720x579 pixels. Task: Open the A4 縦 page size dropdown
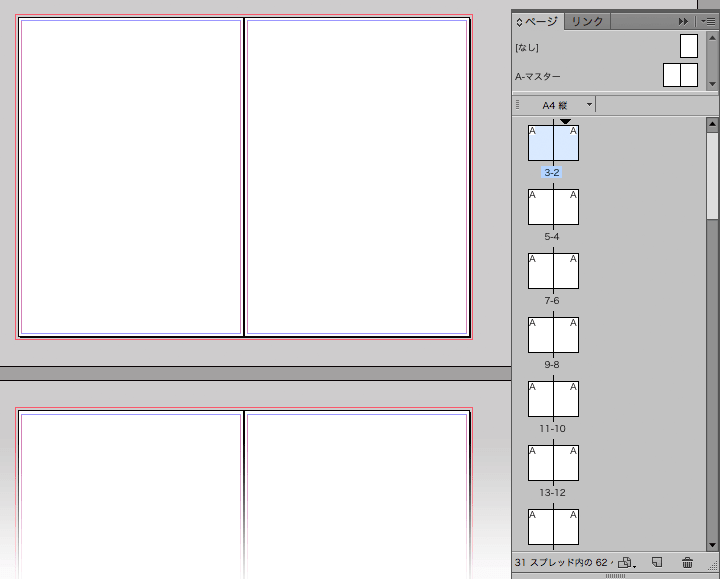(567, 105)
